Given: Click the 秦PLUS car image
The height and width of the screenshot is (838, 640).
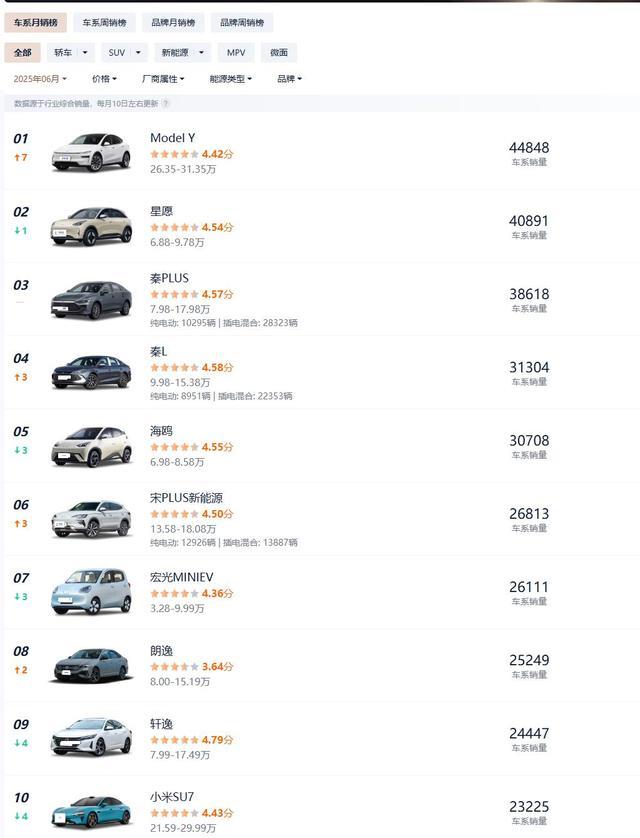Looking at the screenshot, I should (90, 299).
